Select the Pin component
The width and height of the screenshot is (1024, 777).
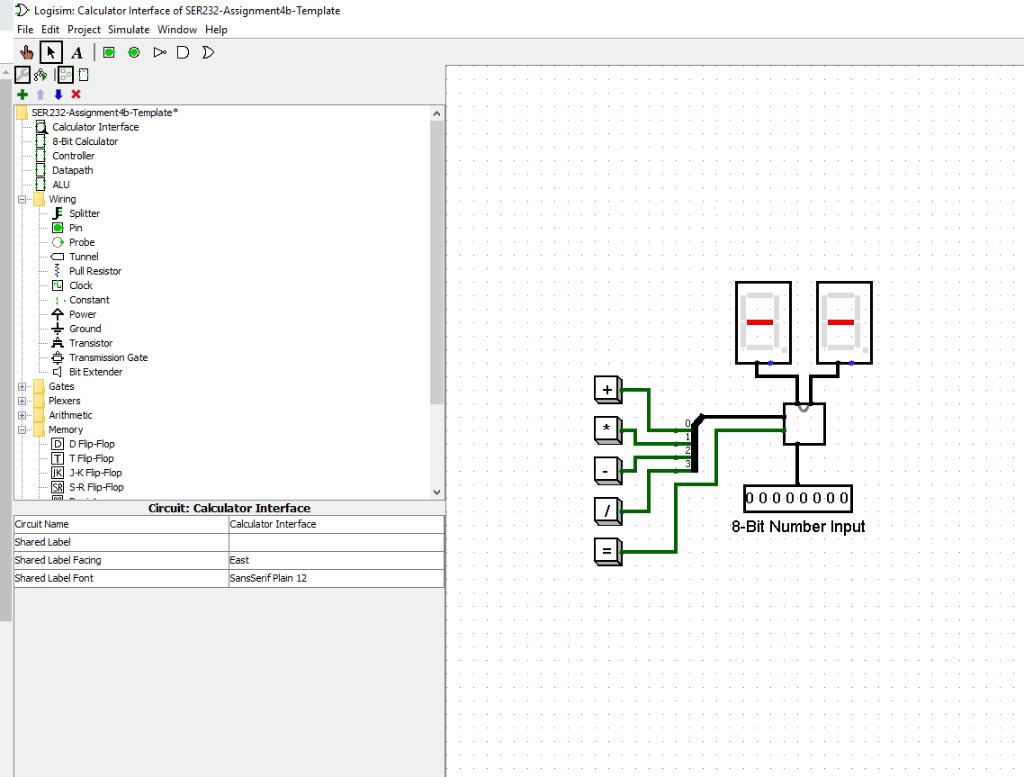click(x=75, y=228)
